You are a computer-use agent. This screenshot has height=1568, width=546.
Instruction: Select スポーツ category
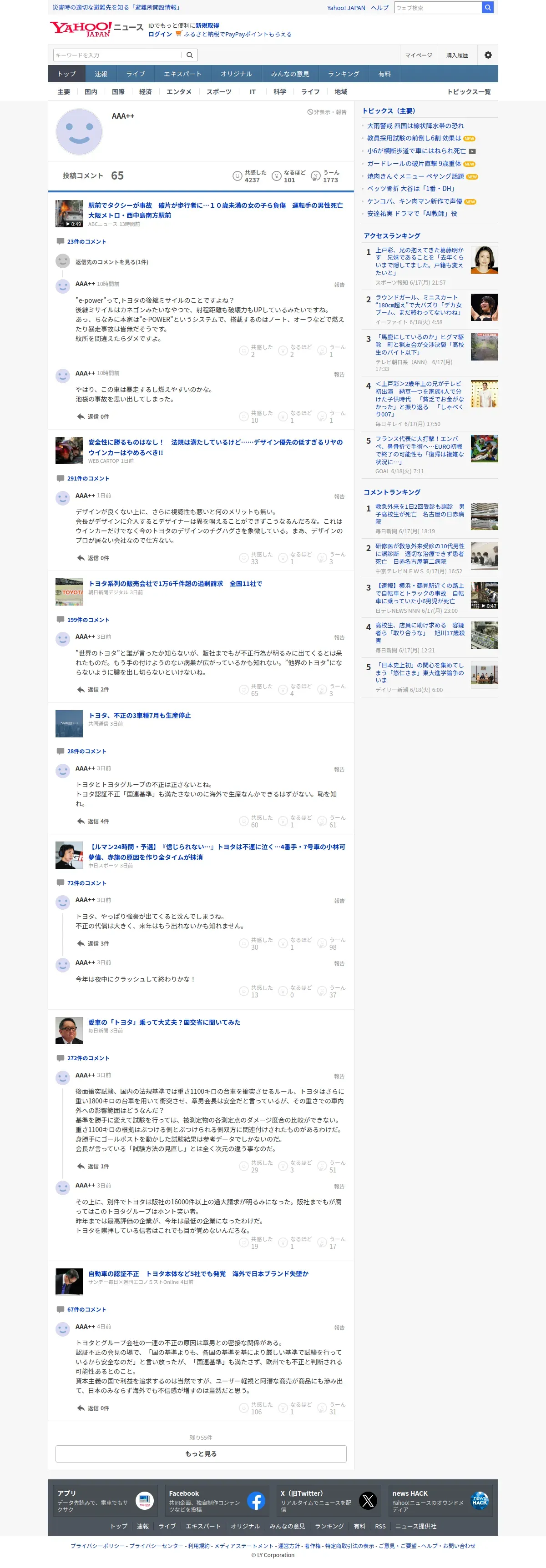219,92
